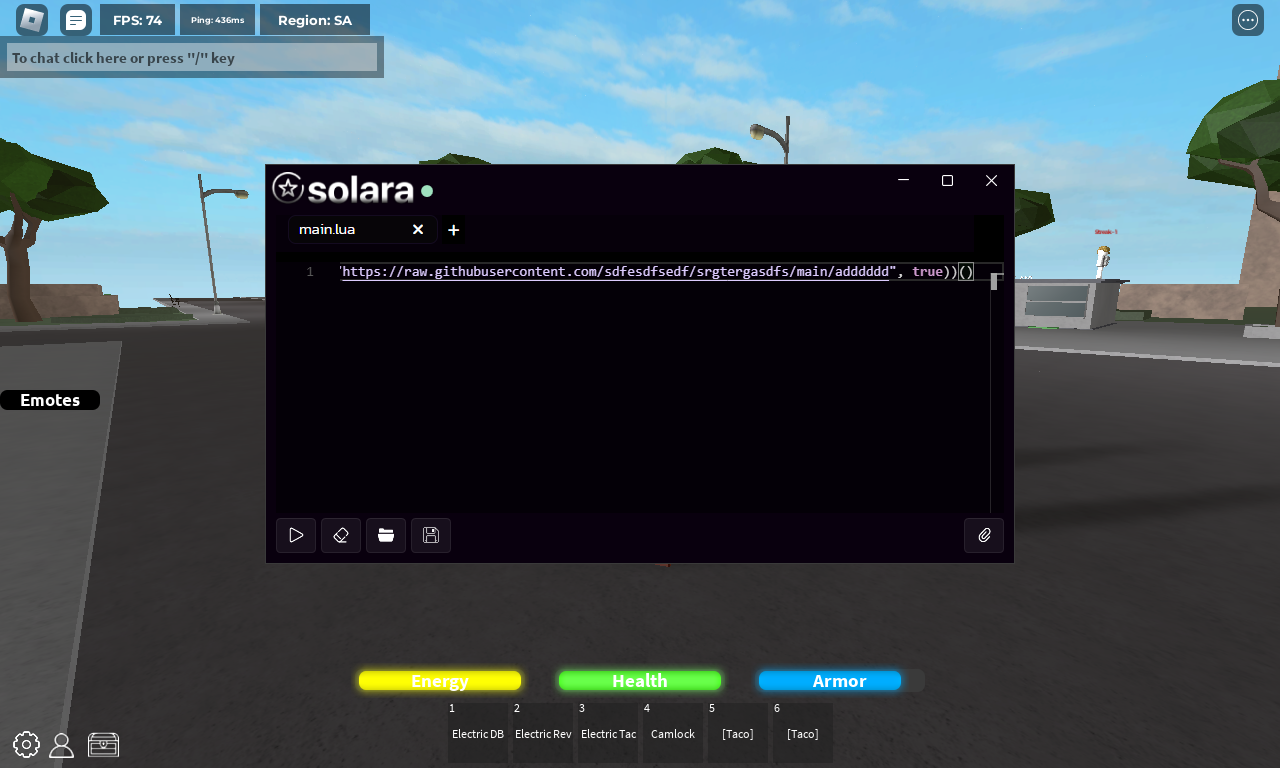Viewport: 1280px width, 768px height.
Task: Close the Solara window
Action: click(x=991, y=180)
